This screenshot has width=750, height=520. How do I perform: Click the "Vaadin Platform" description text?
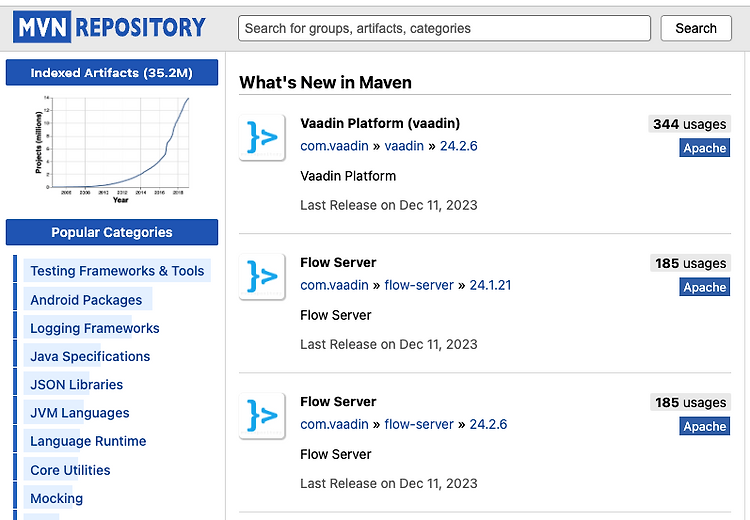[x=348, y=176]
